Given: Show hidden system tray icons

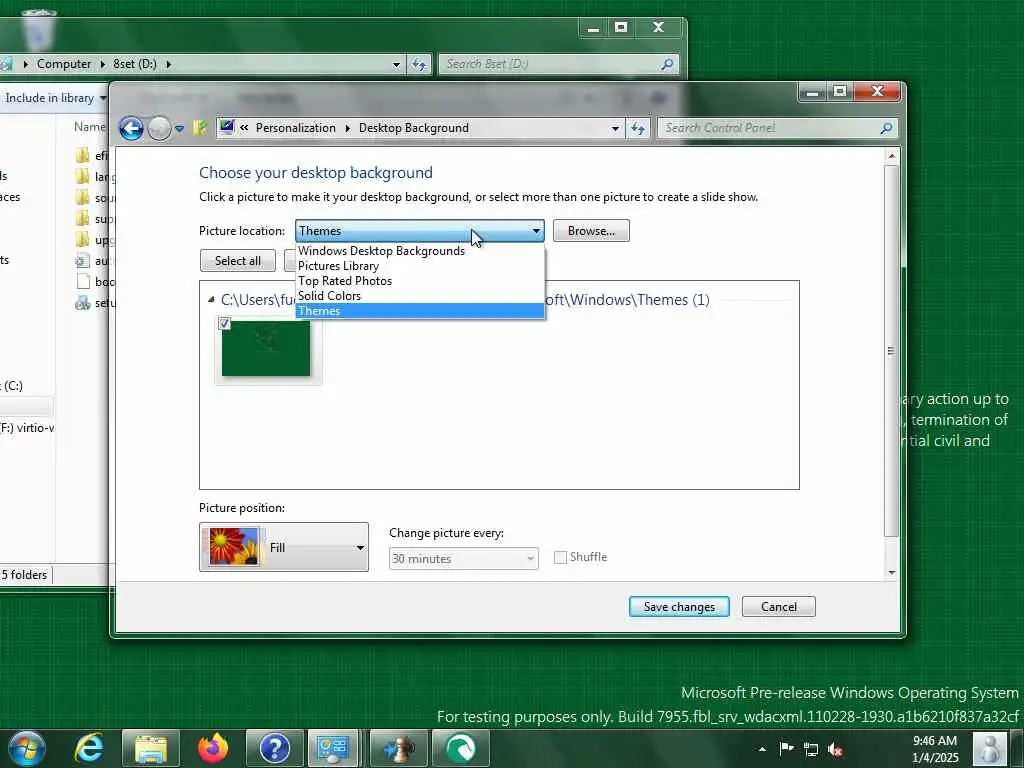Looking at the screenshot, I should pos(762,749).
